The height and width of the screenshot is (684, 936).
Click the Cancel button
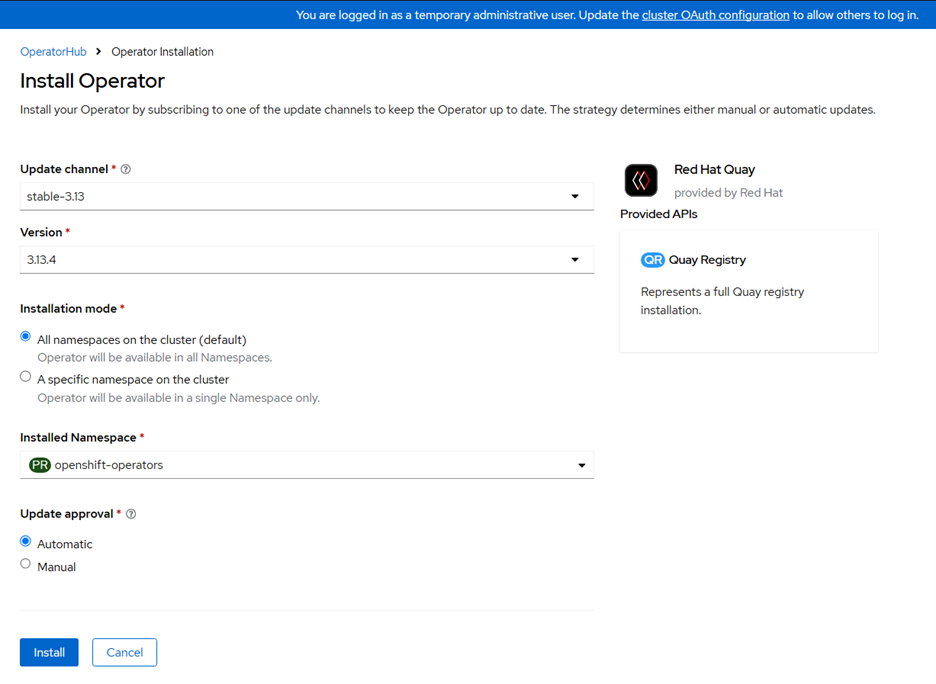point(124,652)
